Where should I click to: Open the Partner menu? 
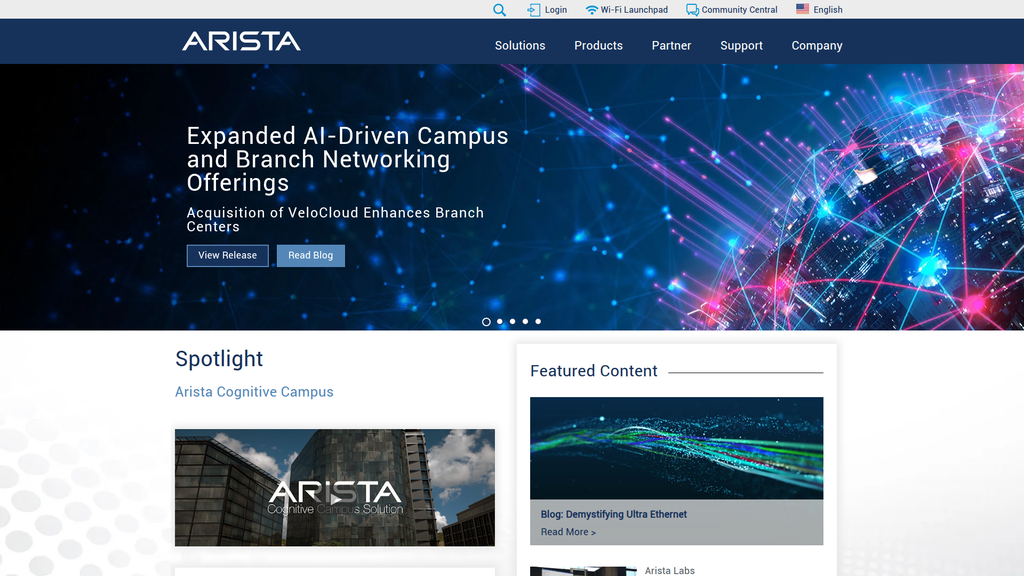coord(671,46)
